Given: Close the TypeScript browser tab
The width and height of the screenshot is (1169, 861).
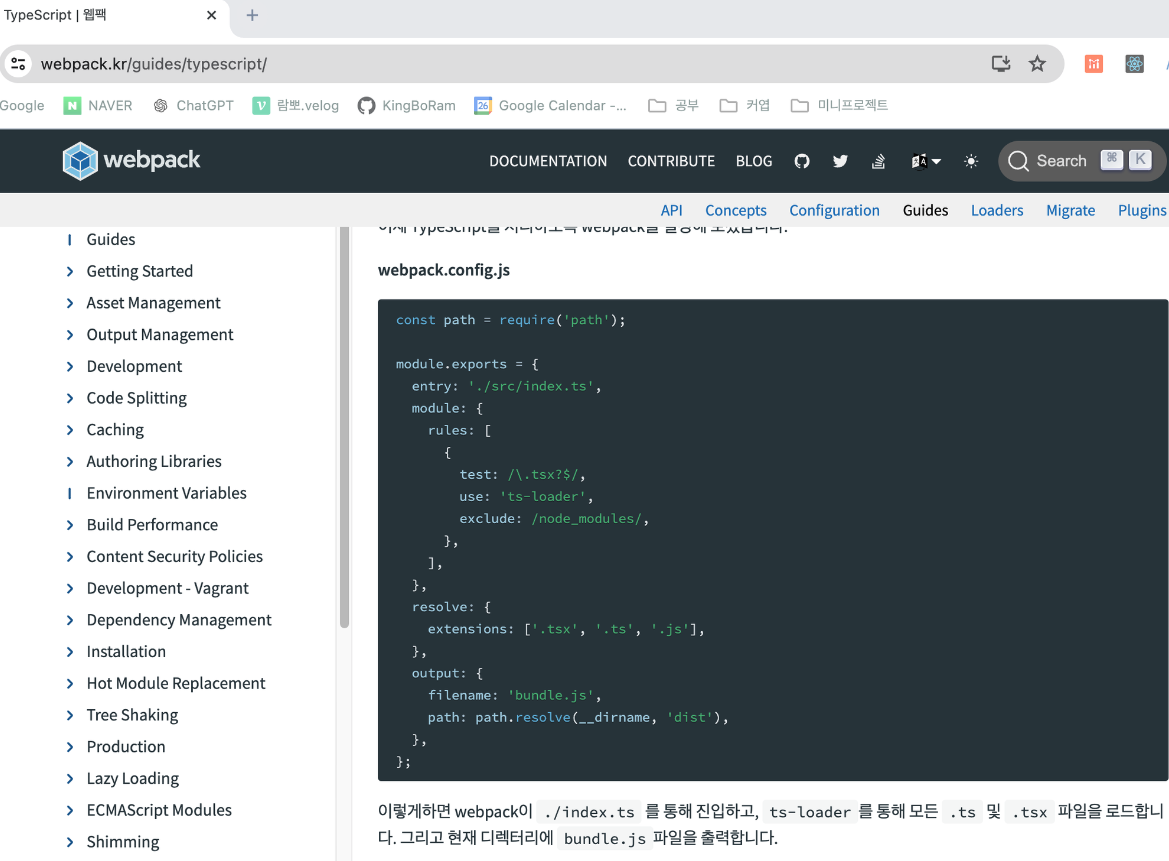Looking at the screenshot, I should (x=212, y=15).
